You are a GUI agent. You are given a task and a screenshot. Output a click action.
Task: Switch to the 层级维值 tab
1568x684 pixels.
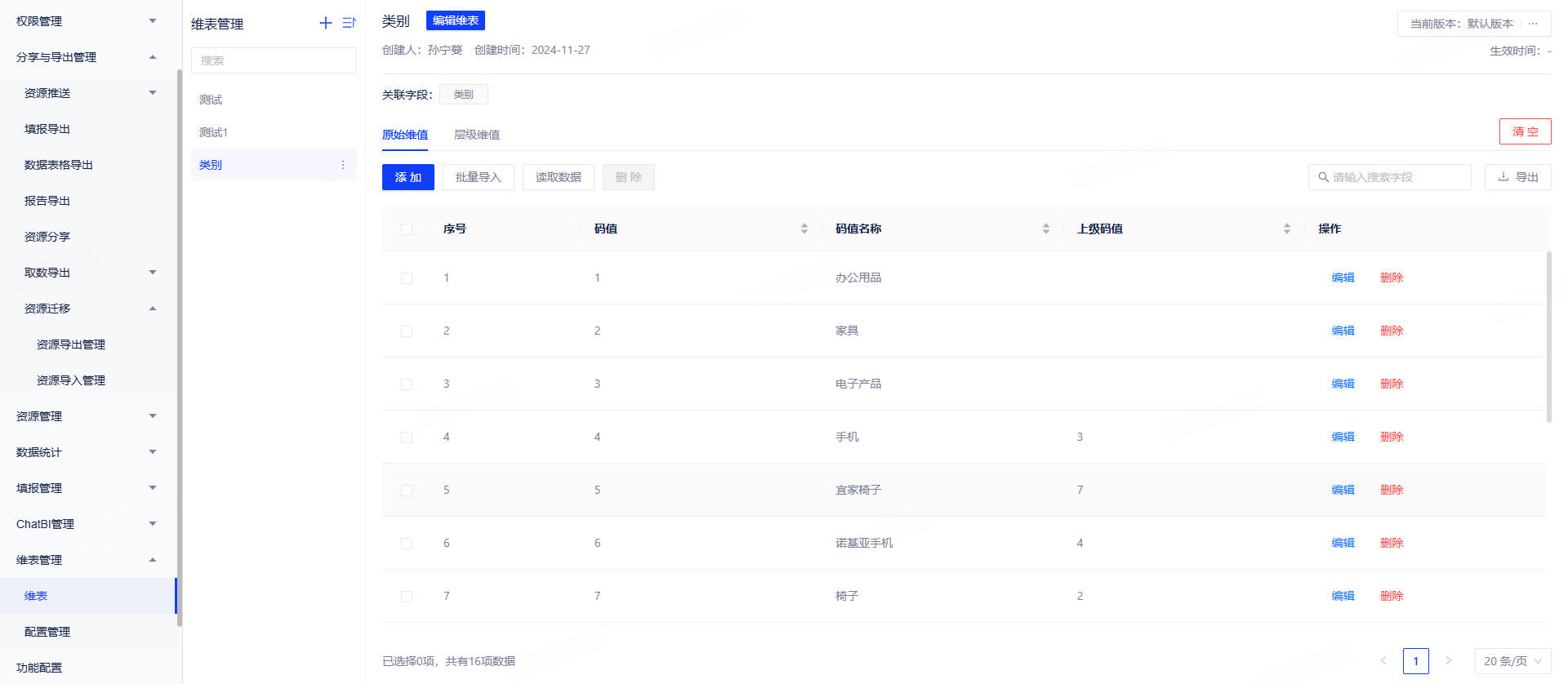pyautogui.click(x=477, y=135)
